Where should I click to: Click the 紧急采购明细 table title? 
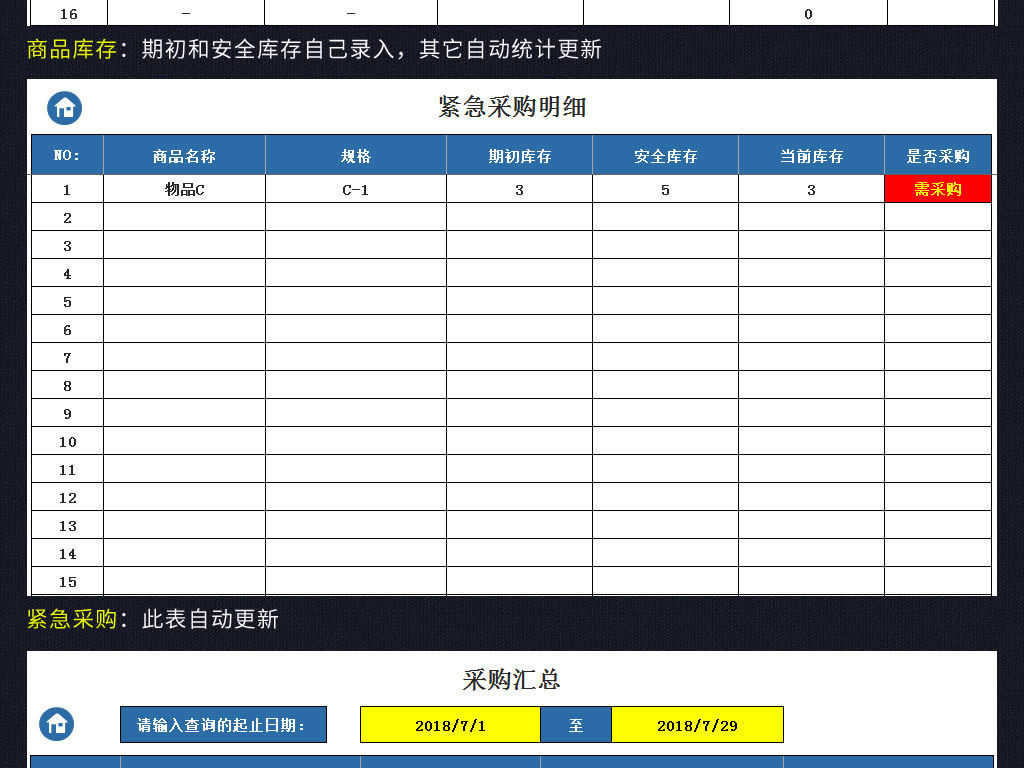[x=515, y=106]
